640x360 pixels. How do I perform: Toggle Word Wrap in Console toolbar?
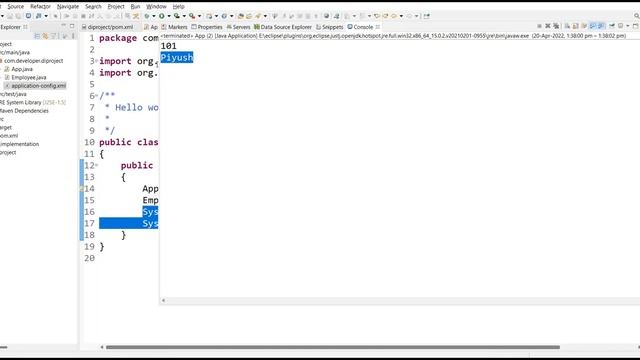pyautogui.click(x=584, y=26)
